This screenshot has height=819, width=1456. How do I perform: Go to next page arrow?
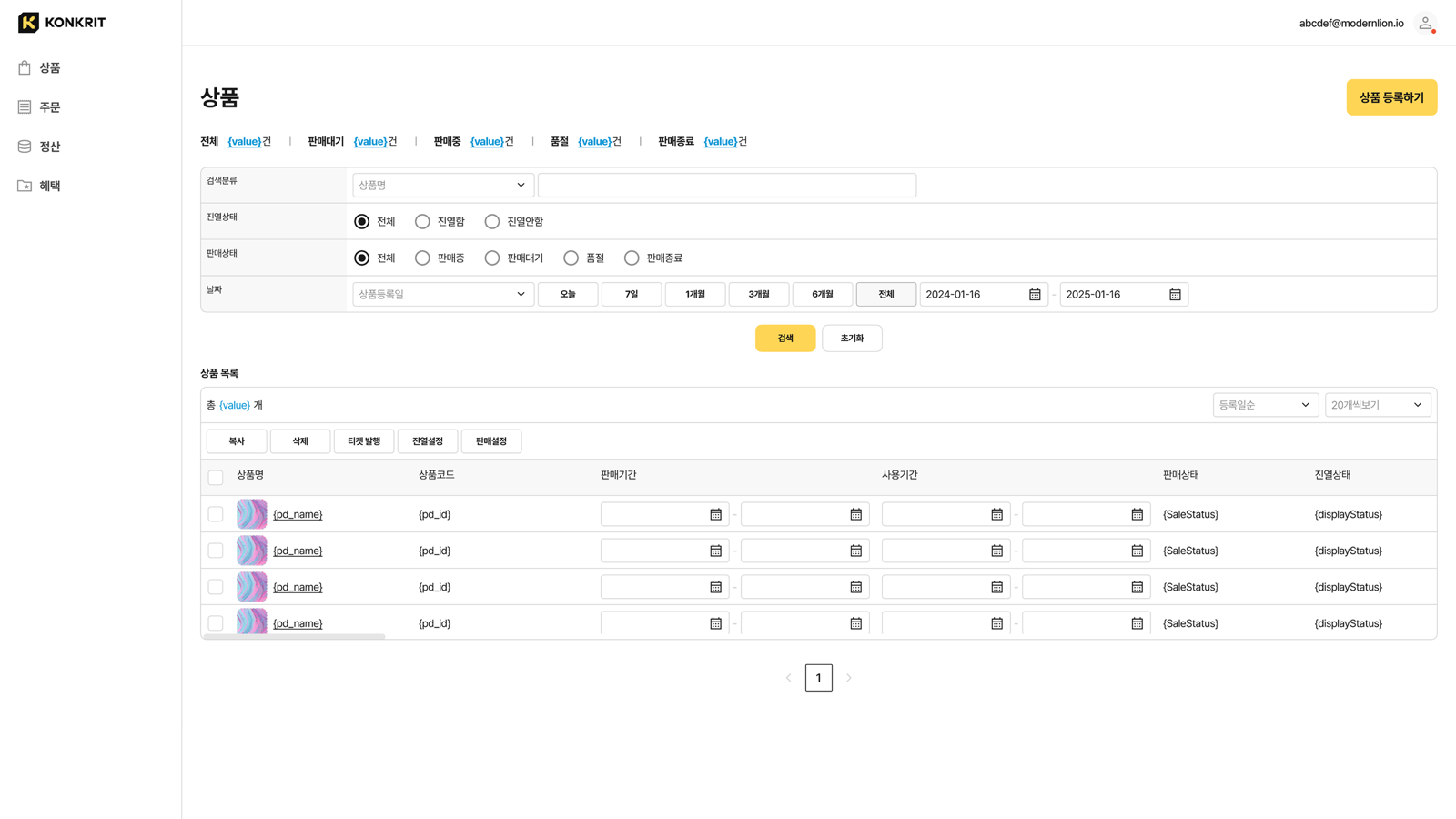(849, 678)
